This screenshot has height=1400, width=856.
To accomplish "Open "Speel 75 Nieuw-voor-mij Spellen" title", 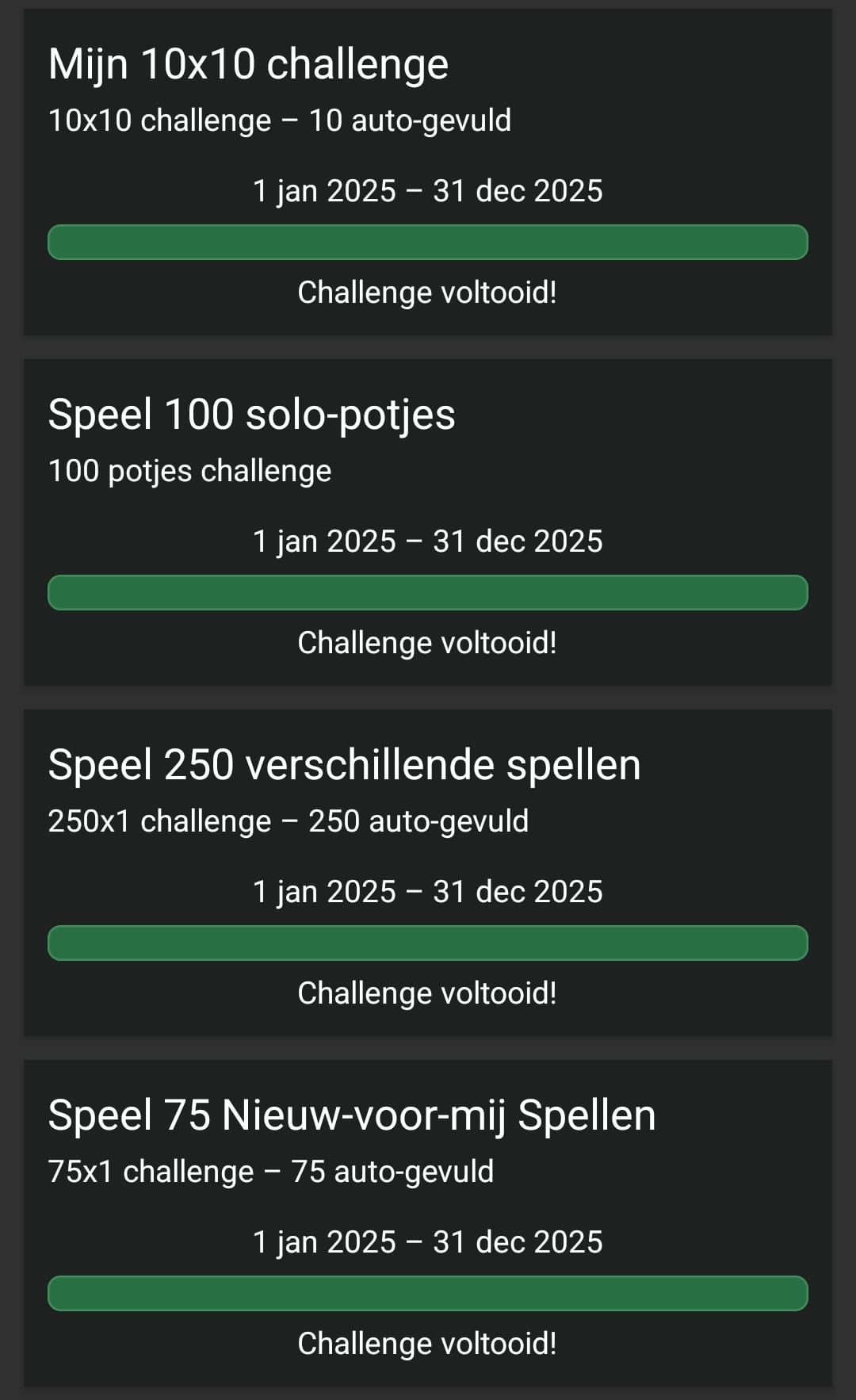I will click(352, 1115).
